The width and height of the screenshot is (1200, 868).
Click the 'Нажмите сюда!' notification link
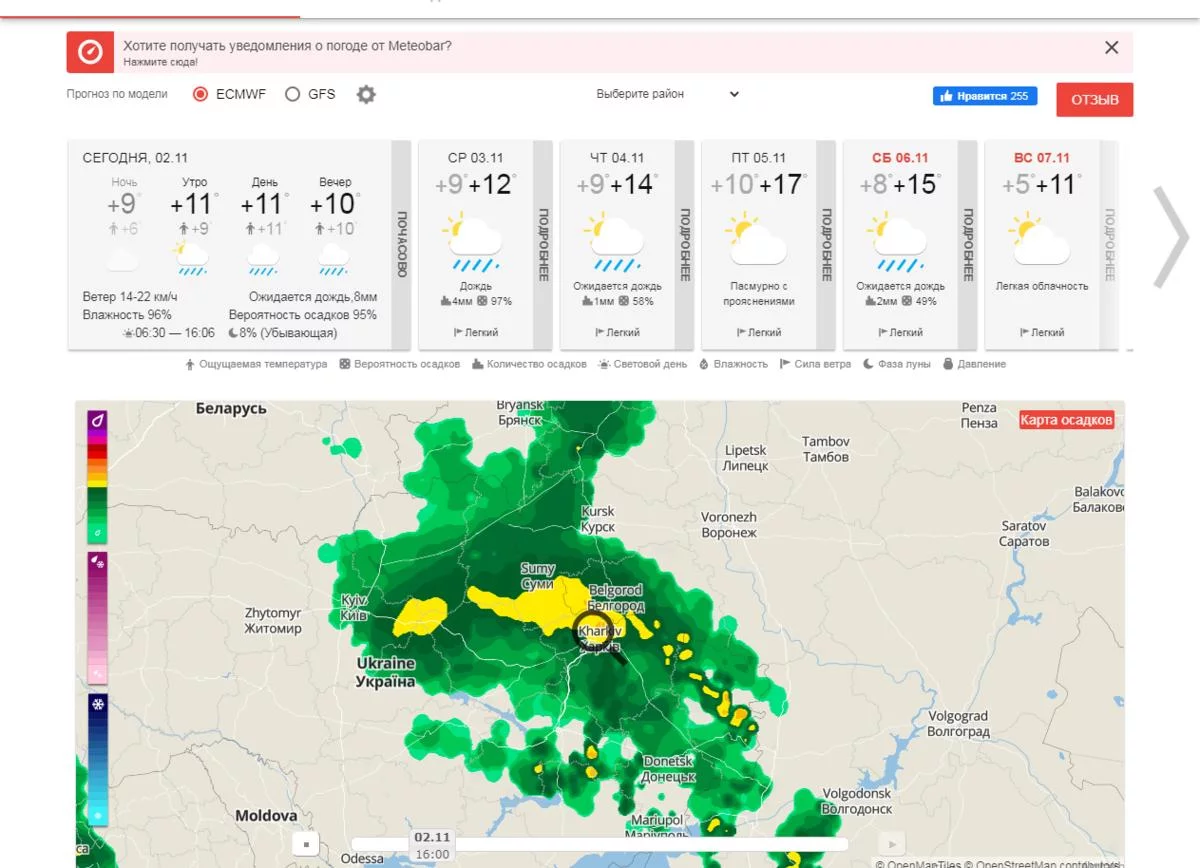[x=161, y=62]
